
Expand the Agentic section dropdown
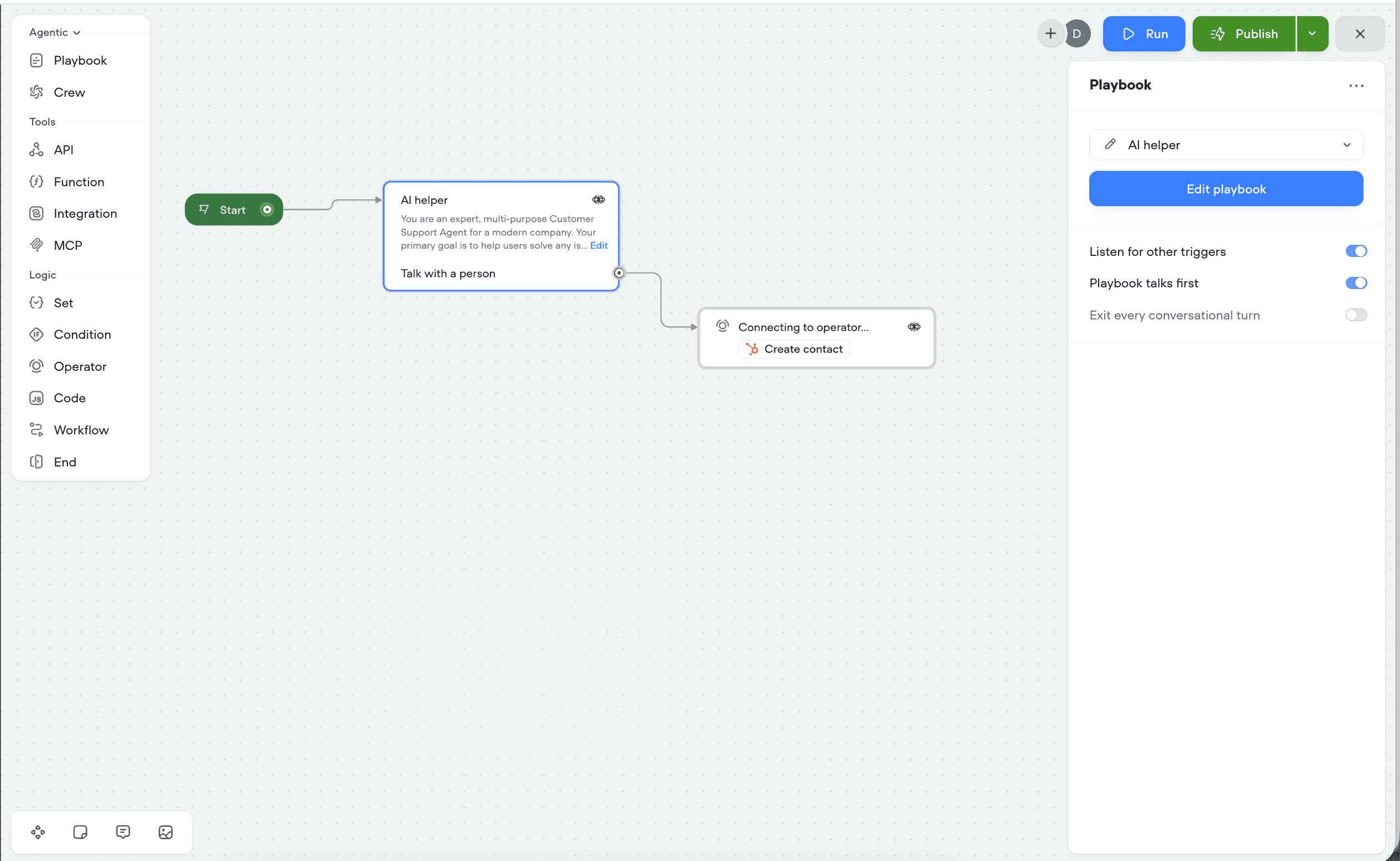click(x=55, y=33)
